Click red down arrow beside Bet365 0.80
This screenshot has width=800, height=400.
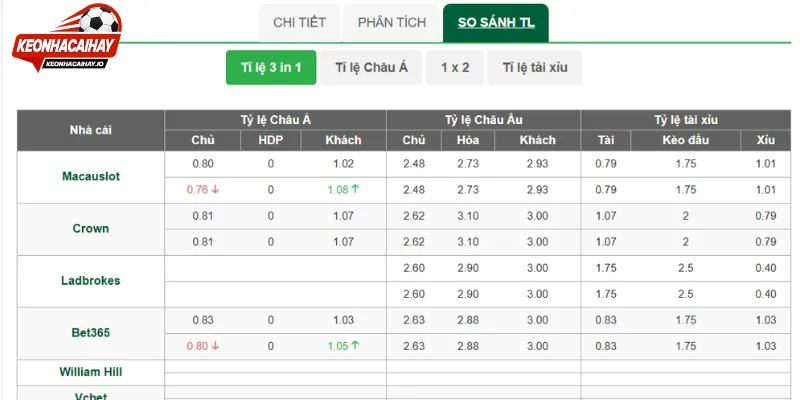point(215,345)
